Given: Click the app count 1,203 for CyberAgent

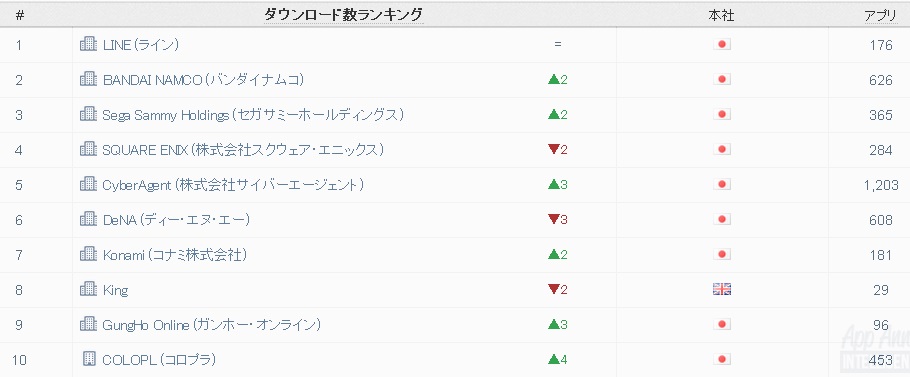Looking at the screenshot, I should coord(881,185).
